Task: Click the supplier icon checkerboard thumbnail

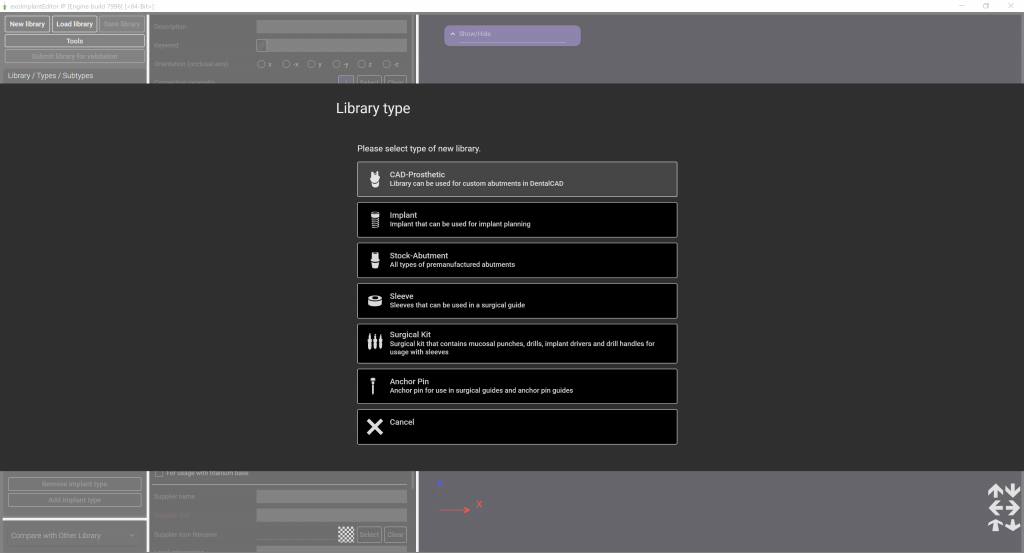Action: [x=345, y=534]
